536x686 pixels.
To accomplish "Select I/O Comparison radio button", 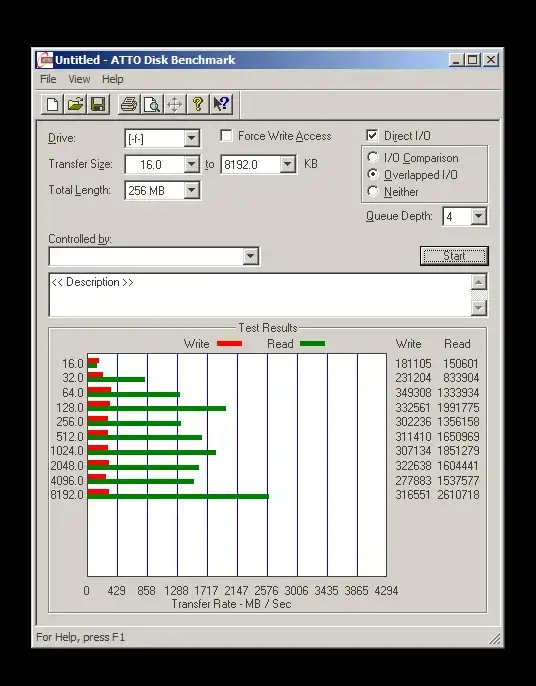I will click(373, 157).
